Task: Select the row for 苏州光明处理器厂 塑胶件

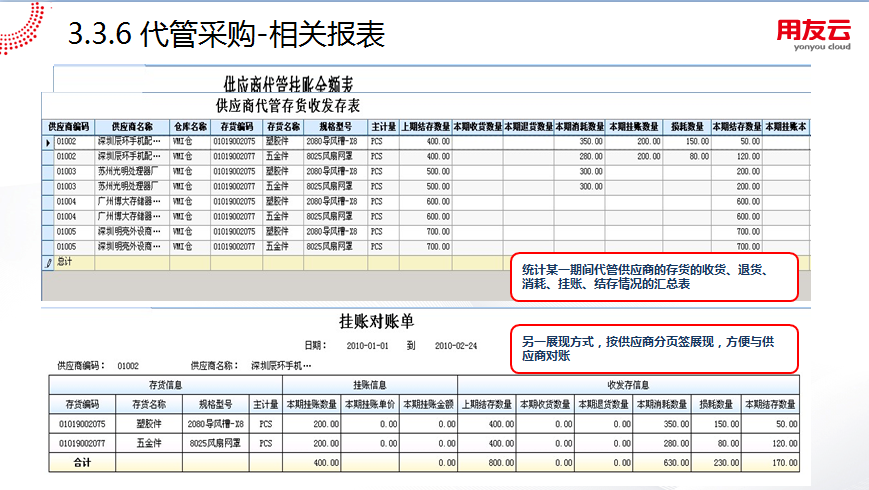Action: 426,172
